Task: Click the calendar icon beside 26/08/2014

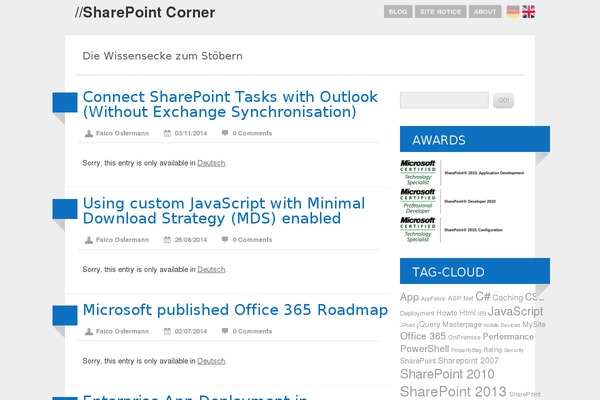Action: [167, 240]
